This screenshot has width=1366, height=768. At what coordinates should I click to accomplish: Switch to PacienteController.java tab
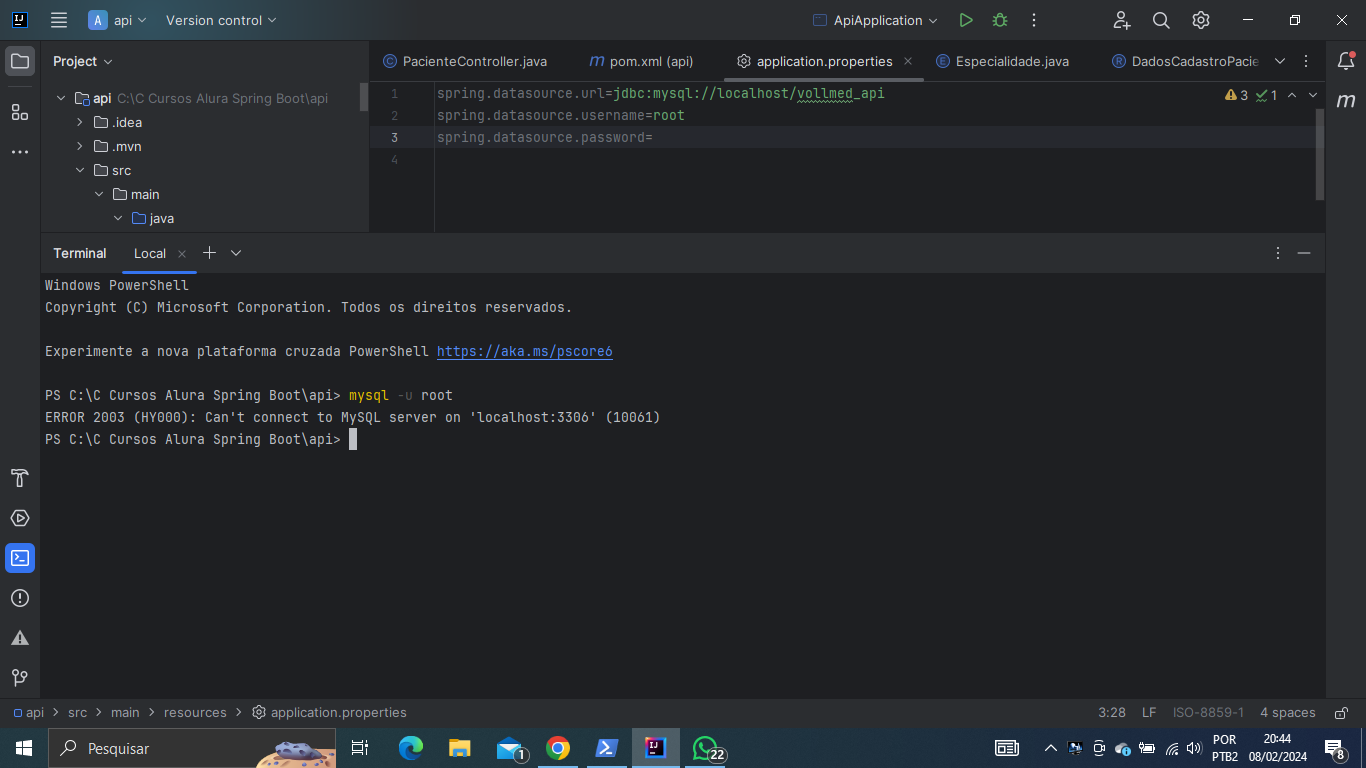[x=465, y=61]
